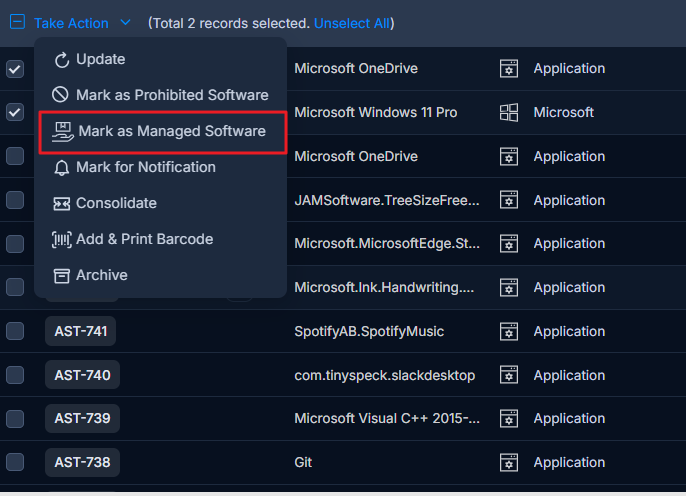The width and height of the screenshot is (686, 496).
Task: Choose Add & Print Barcode
Action: pyautogui.click(x=161, y=239)
